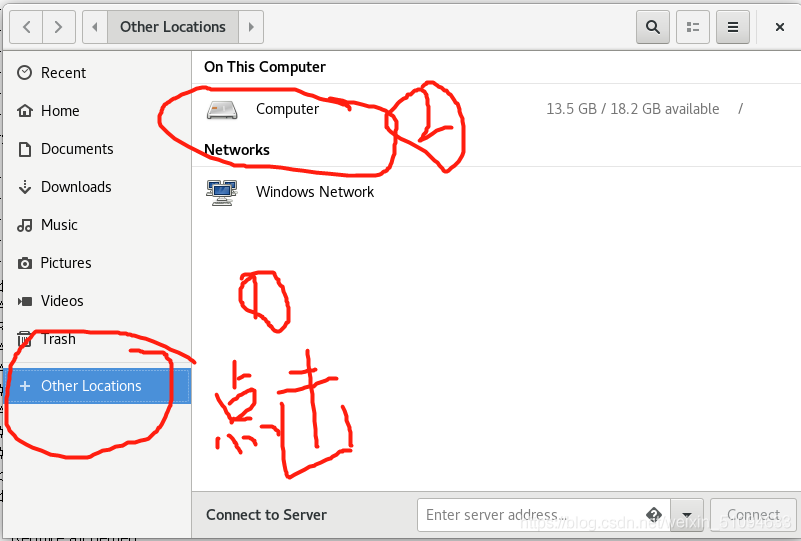Screen dimensions: 801x541
Task: Expand the recent servers dropdown arrow
Action: 687,515
